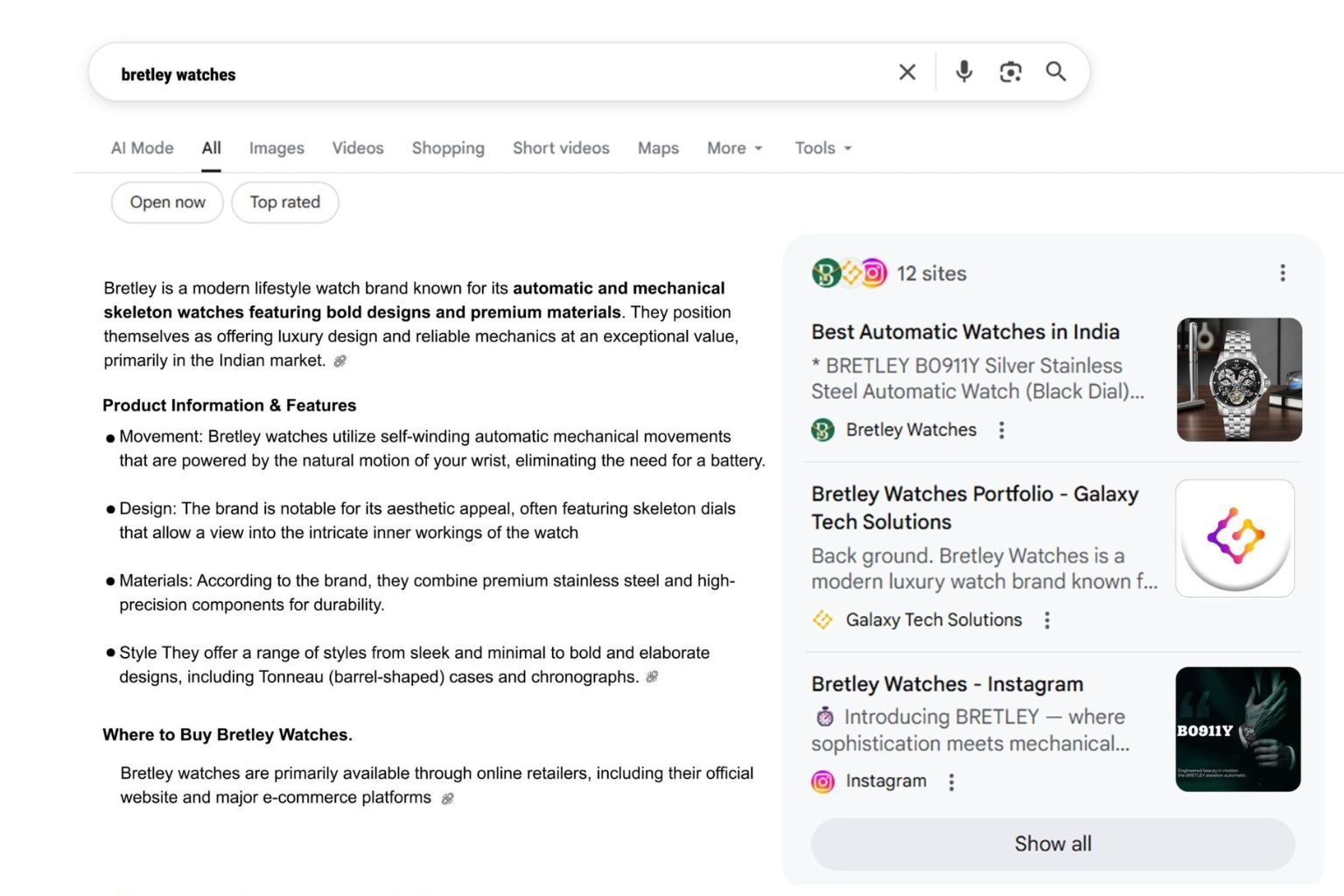Open options menu next to Instagram source
Screen dimensions: 1344x896
click(x=952, y=781)
